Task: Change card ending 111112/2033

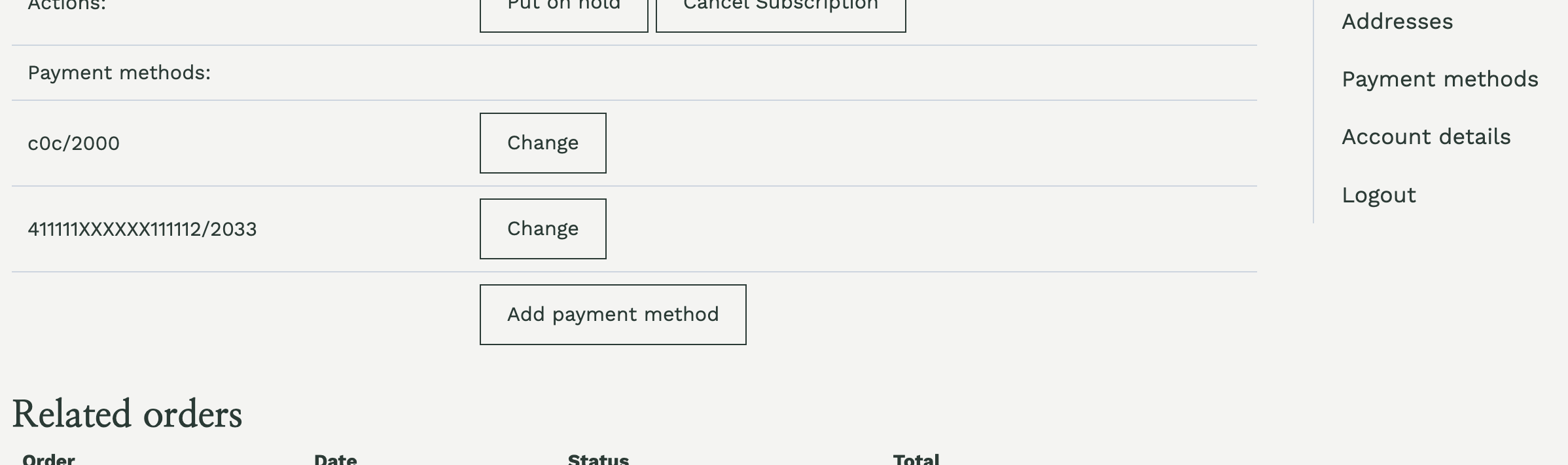Action: (543, 229)
